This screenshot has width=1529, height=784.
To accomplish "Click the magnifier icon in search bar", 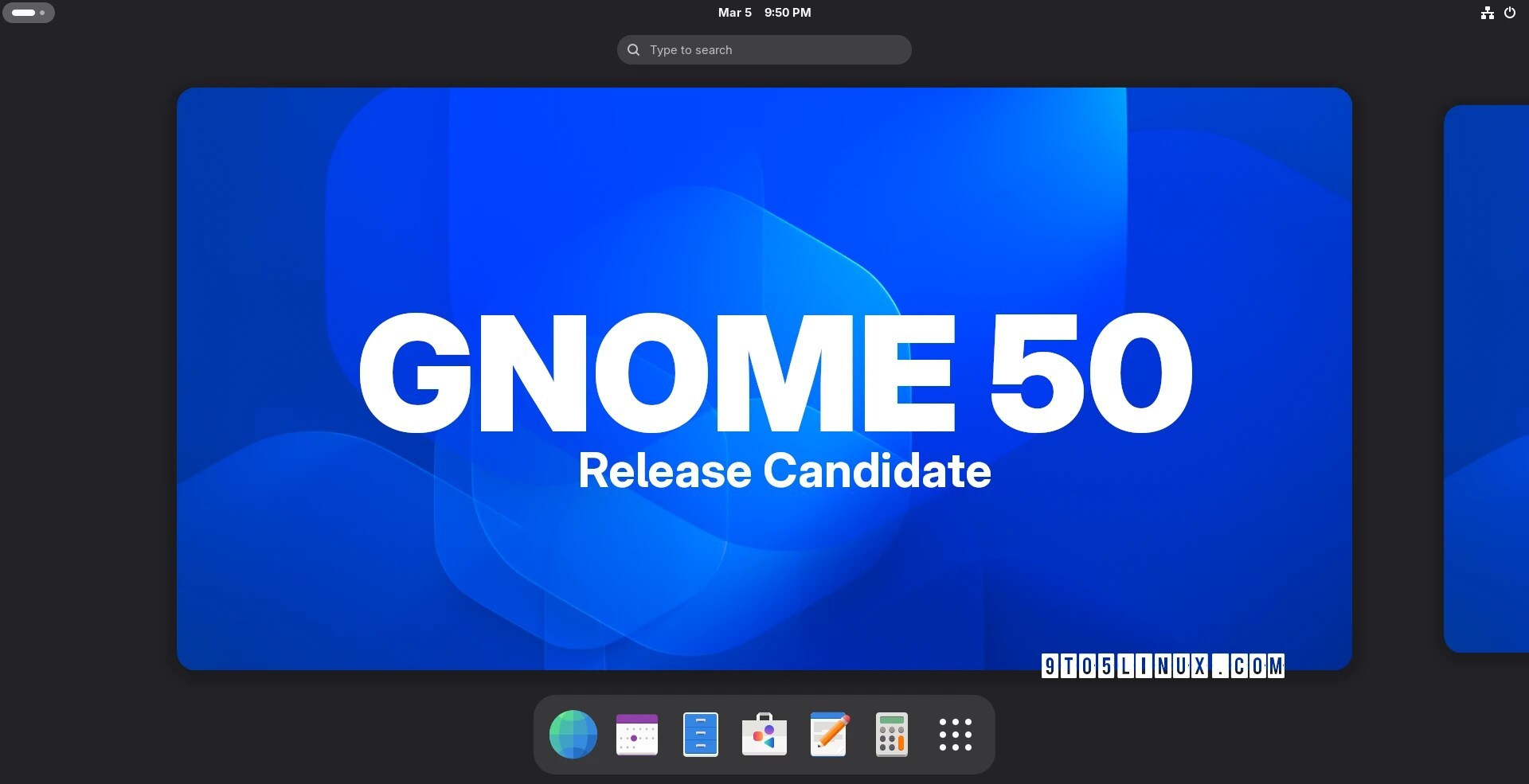I will click(634, 50).
